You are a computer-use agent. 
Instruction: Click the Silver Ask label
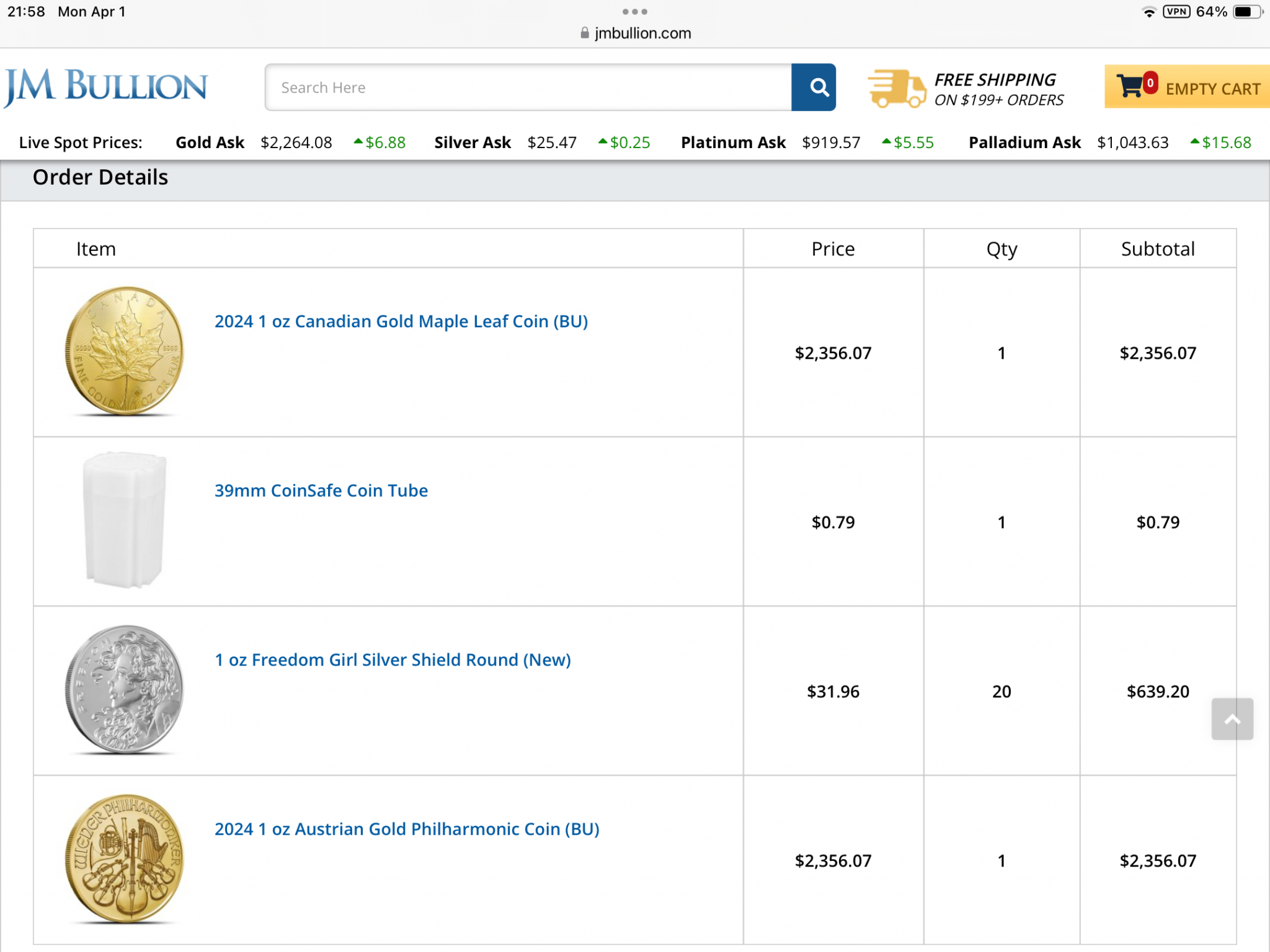pos(473,143)
